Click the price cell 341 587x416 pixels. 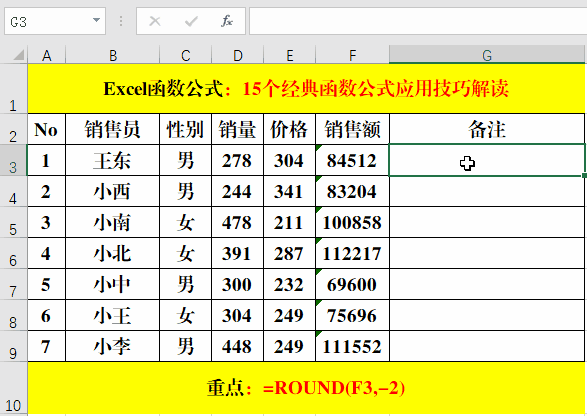[x=290, y=192]
